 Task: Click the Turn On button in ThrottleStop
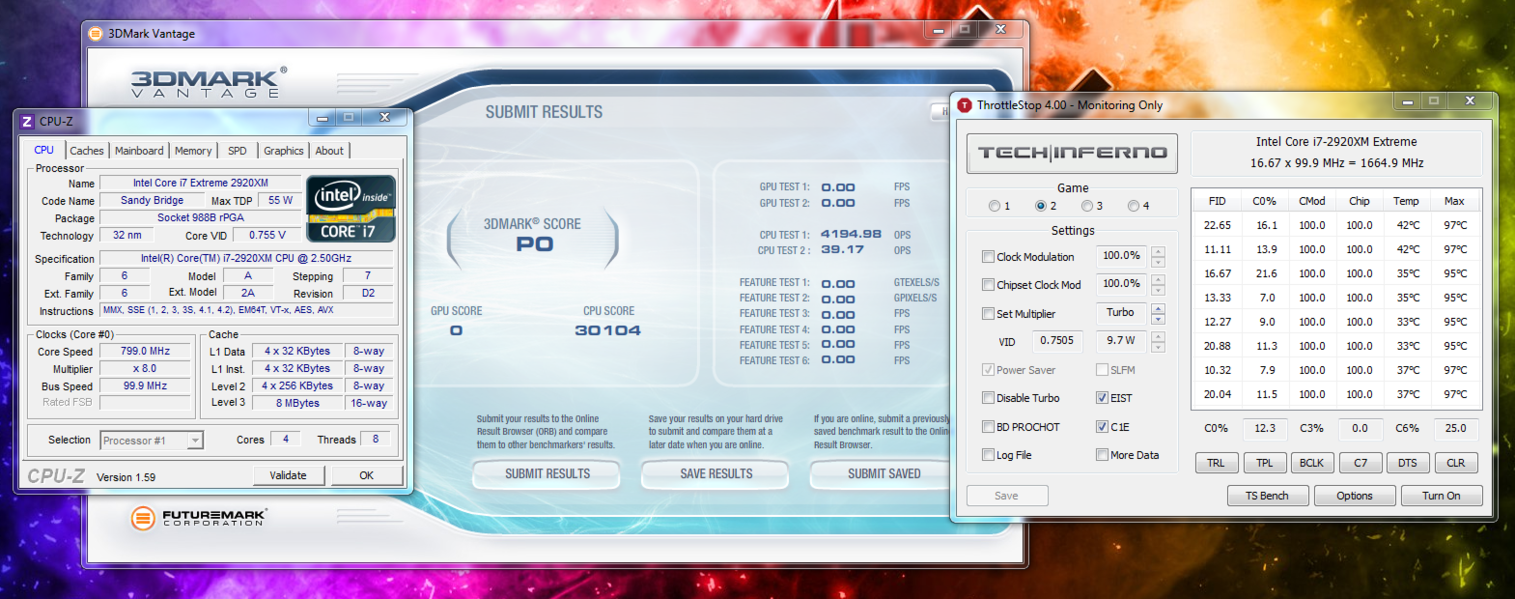[x=1441, y=495]
